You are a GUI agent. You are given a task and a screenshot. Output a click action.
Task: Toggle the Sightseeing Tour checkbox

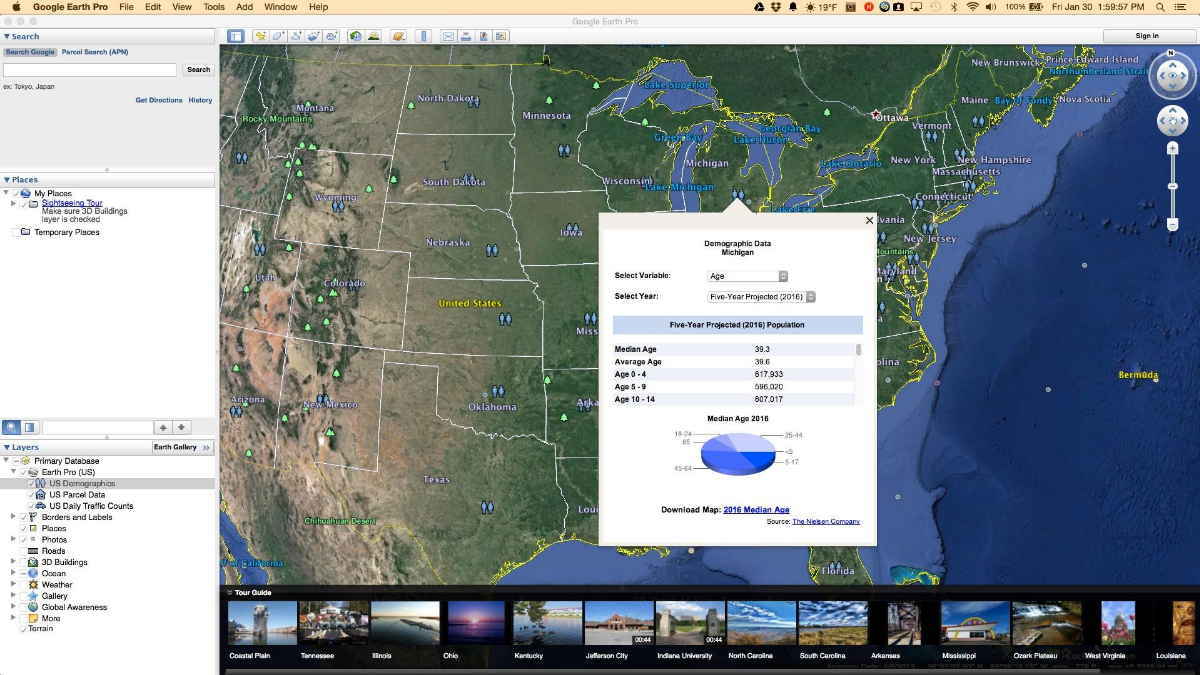point(24,204)
